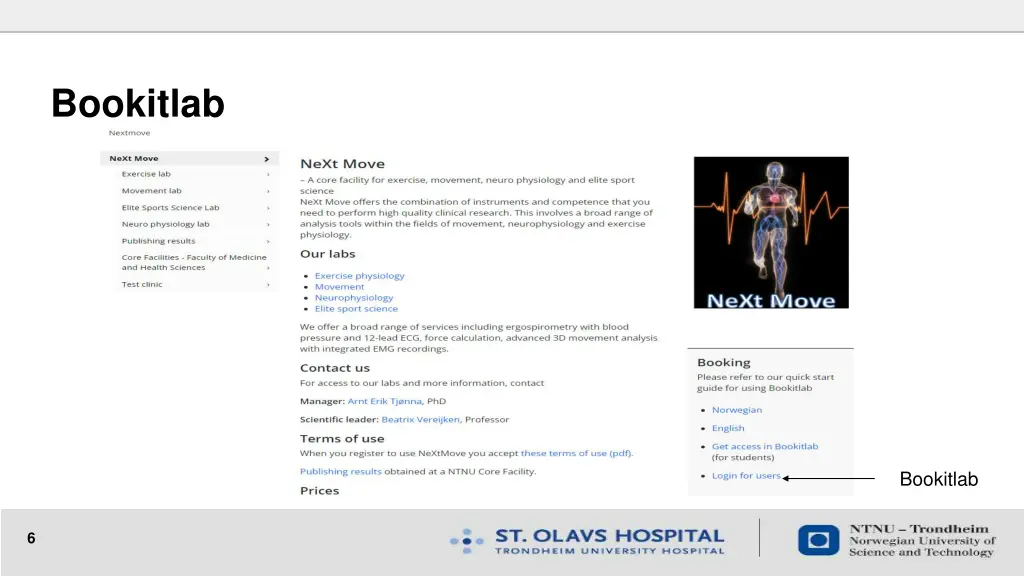Click the NTNU square logo icon

tap(818, 540)
